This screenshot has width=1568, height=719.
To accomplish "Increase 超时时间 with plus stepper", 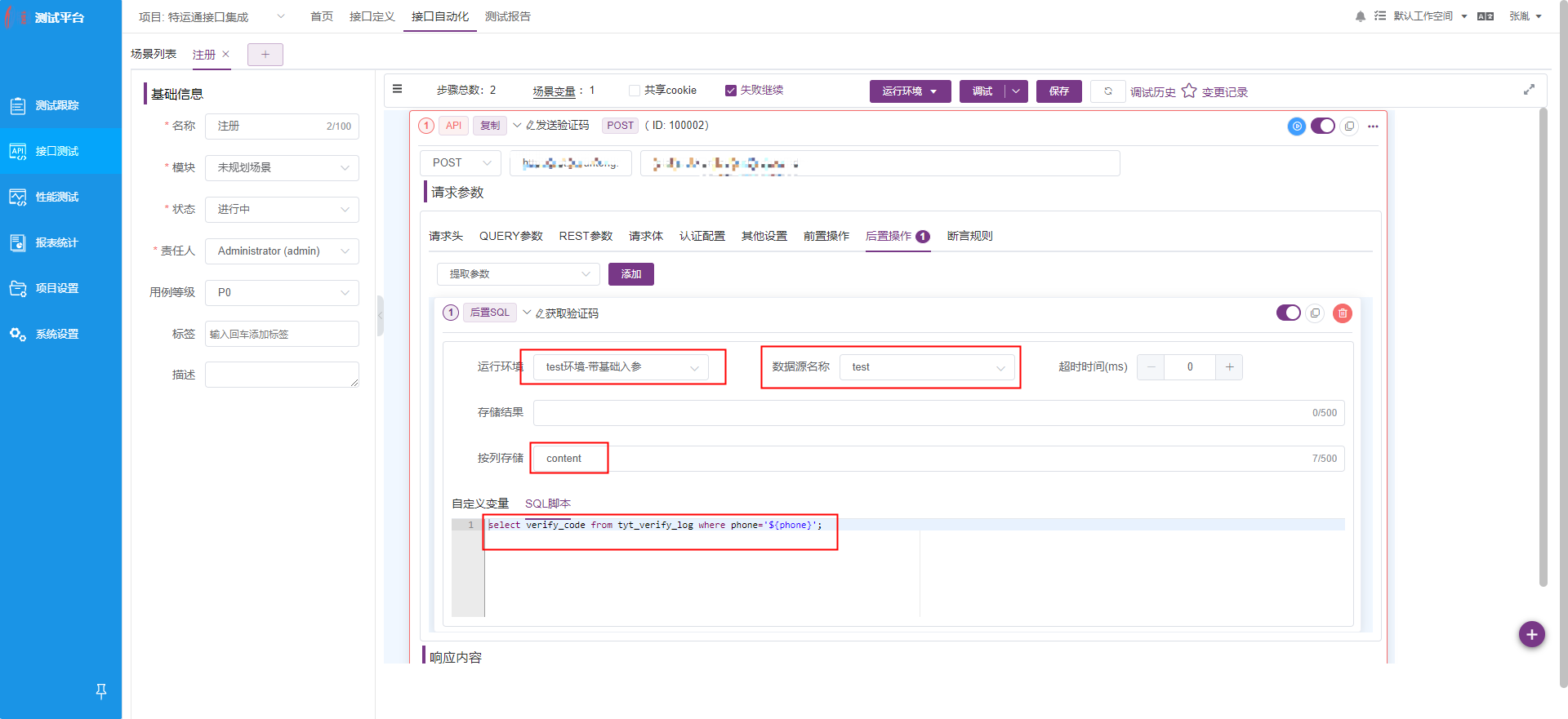I will pos(1229,367).
